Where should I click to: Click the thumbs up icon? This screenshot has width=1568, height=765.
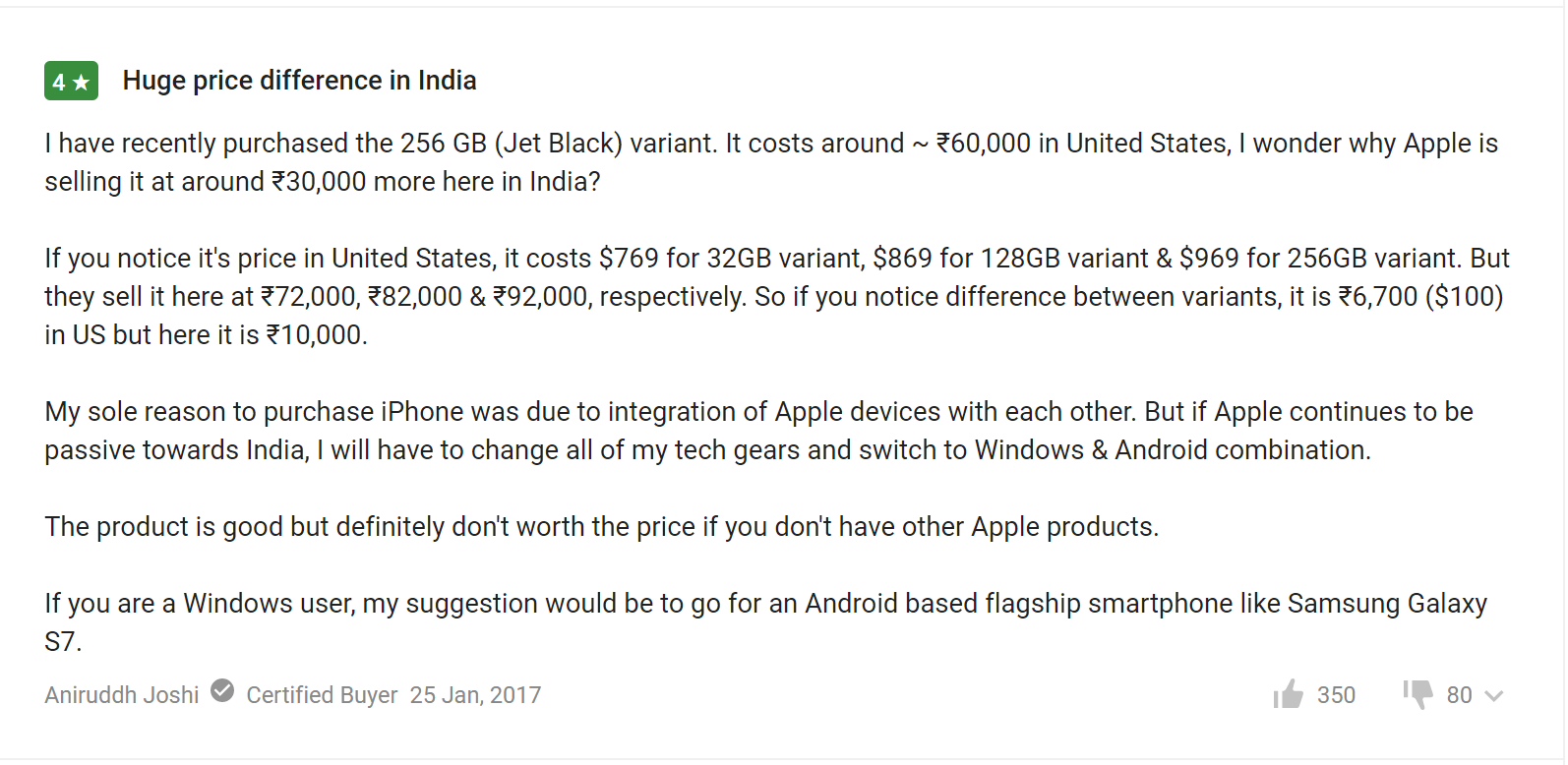pos(1288,695)
